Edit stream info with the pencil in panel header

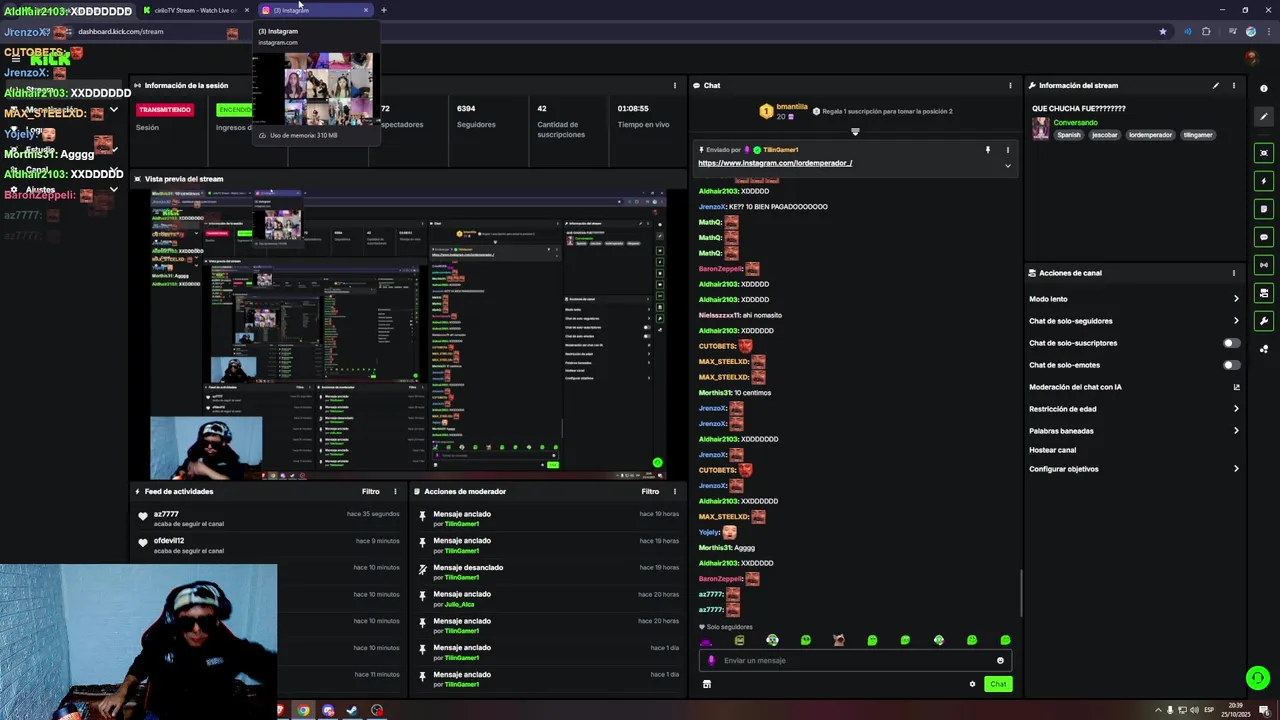click(1216, 85)
